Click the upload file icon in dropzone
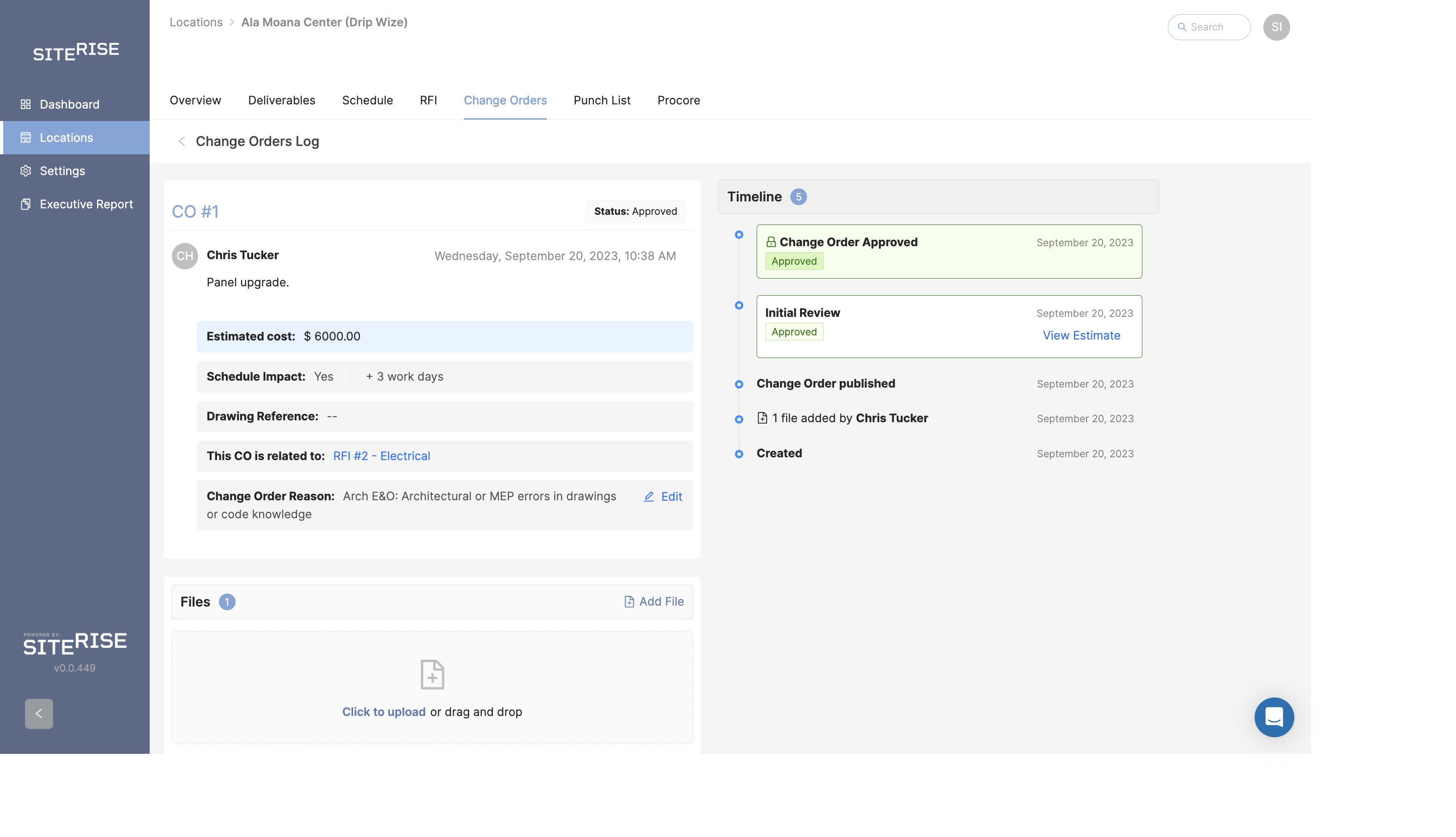 coord(432,674)
